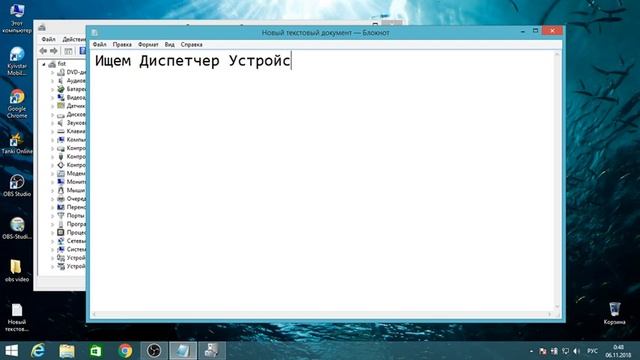Screen dimensions: 640x360
Task: Open Tanki Online desktop shortcut
Action: point(17,144)
